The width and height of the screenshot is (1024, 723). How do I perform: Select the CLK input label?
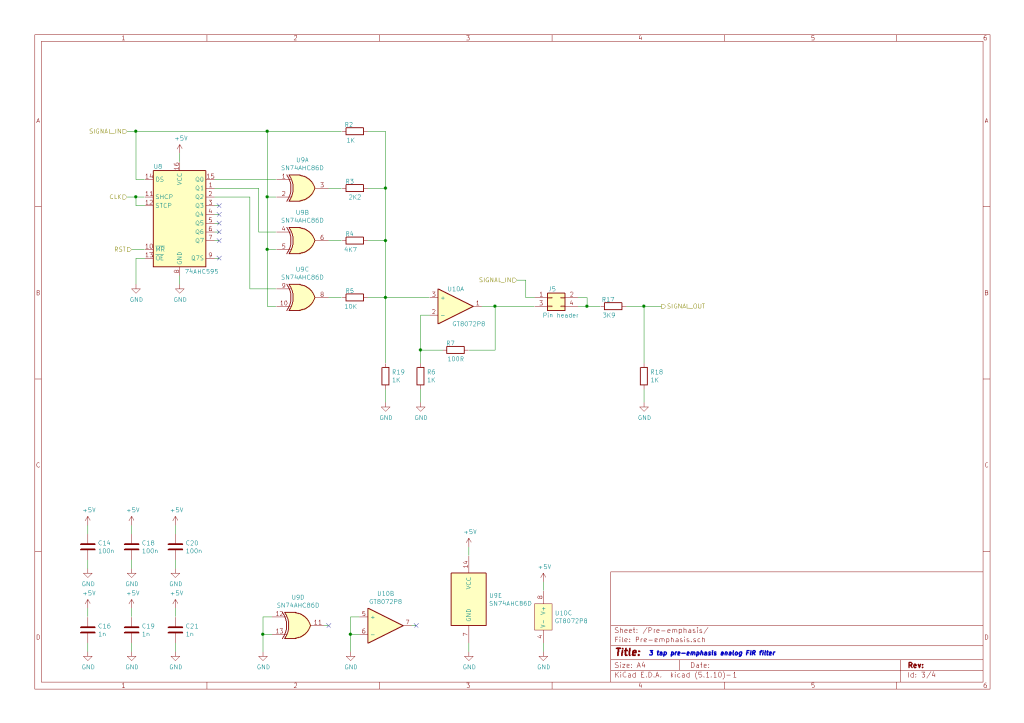pyautogui.click(x=116, y=197)
